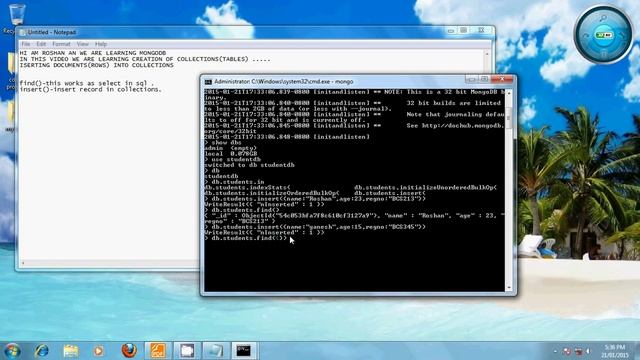Launch Firefox from the taskbar
This screenshot has height=360, width=640.
click(x=129, y=351)
